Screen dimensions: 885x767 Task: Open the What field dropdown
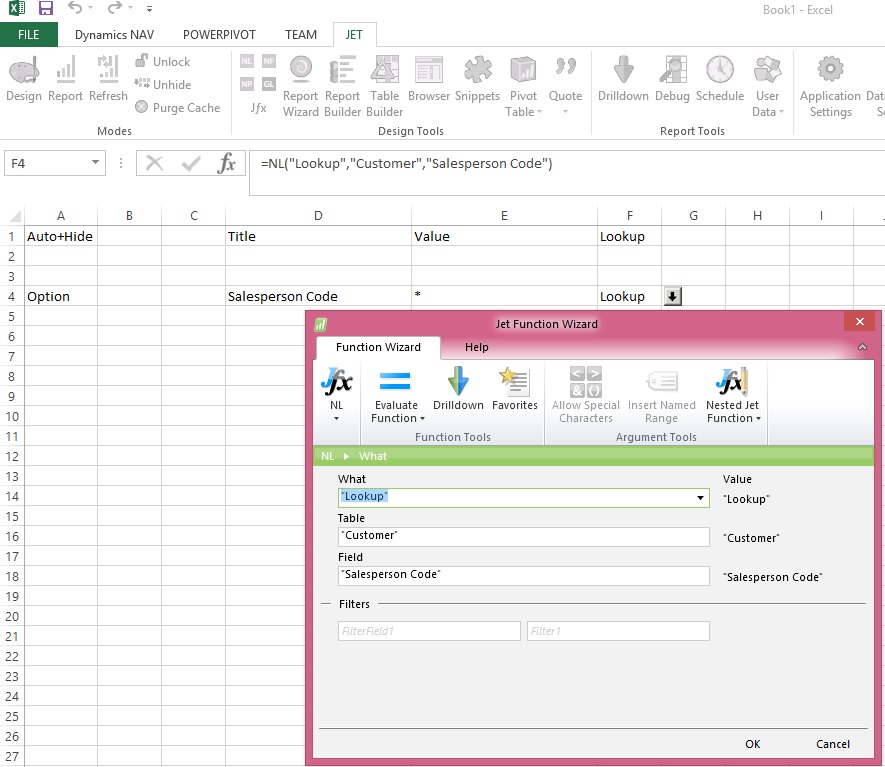pos(700,496)
